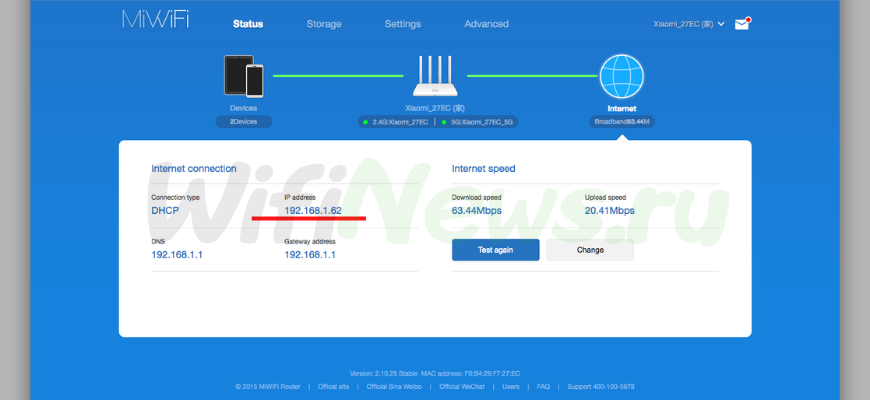
Task: Open the Official site footer link
Action: point(335,386)
